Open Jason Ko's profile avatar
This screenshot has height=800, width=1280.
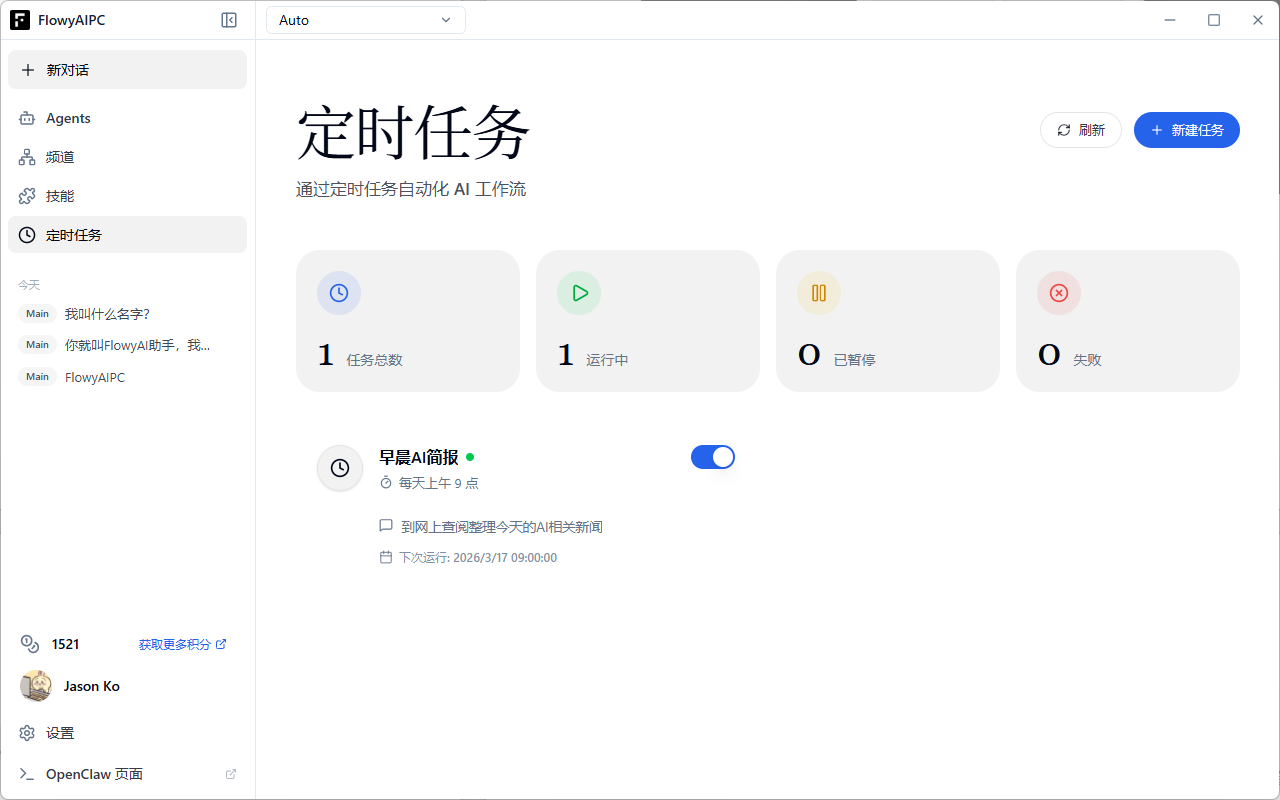point(36,686)
